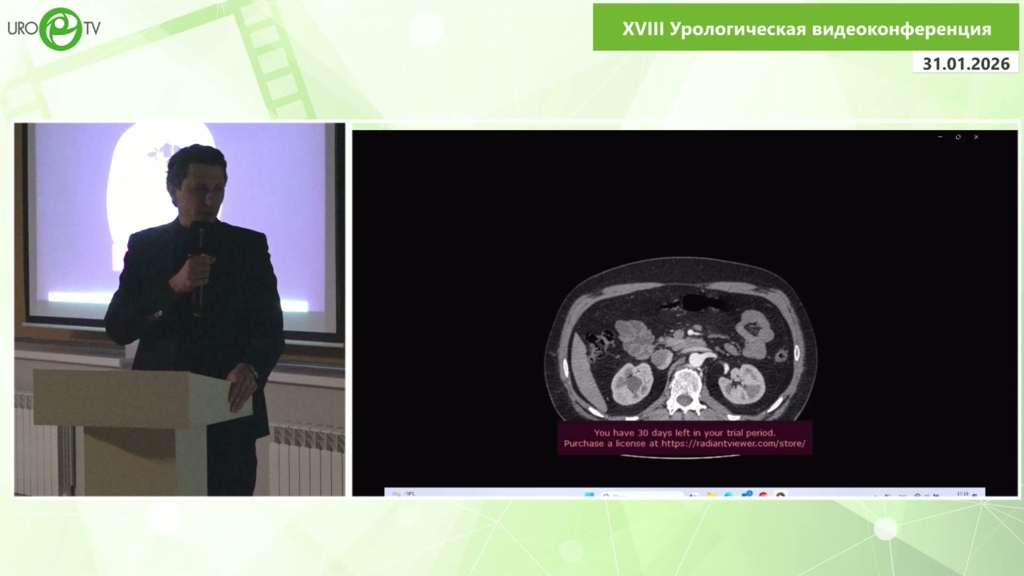
Task: Click the Windows Start button in taskbar
Action: coord(588,494)
